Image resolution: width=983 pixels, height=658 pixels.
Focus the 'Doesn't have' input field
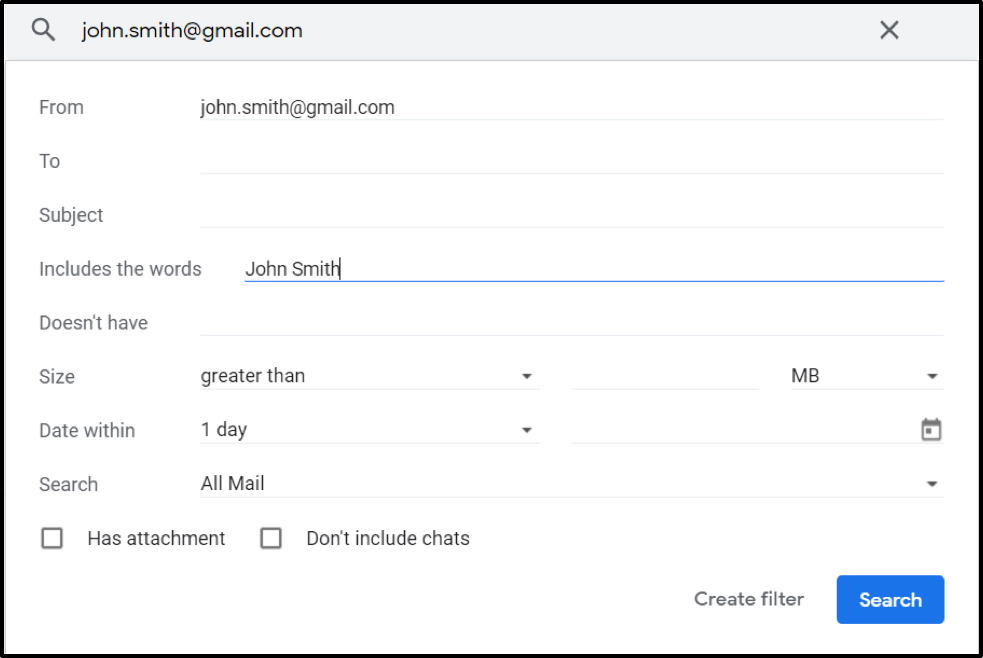(570, 324)
